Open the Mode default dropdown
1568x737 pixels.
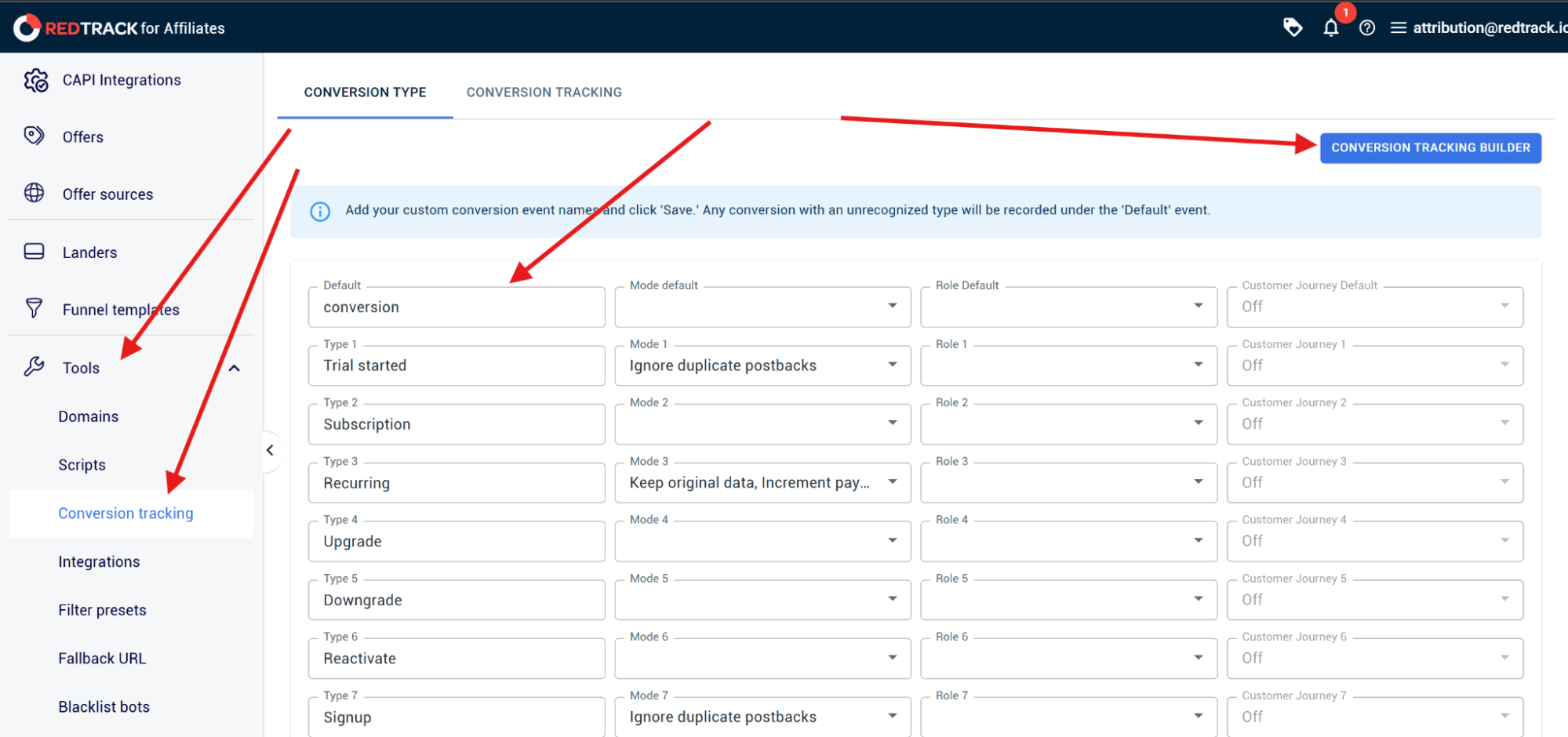pyautogui.click(x=762, y=307)
